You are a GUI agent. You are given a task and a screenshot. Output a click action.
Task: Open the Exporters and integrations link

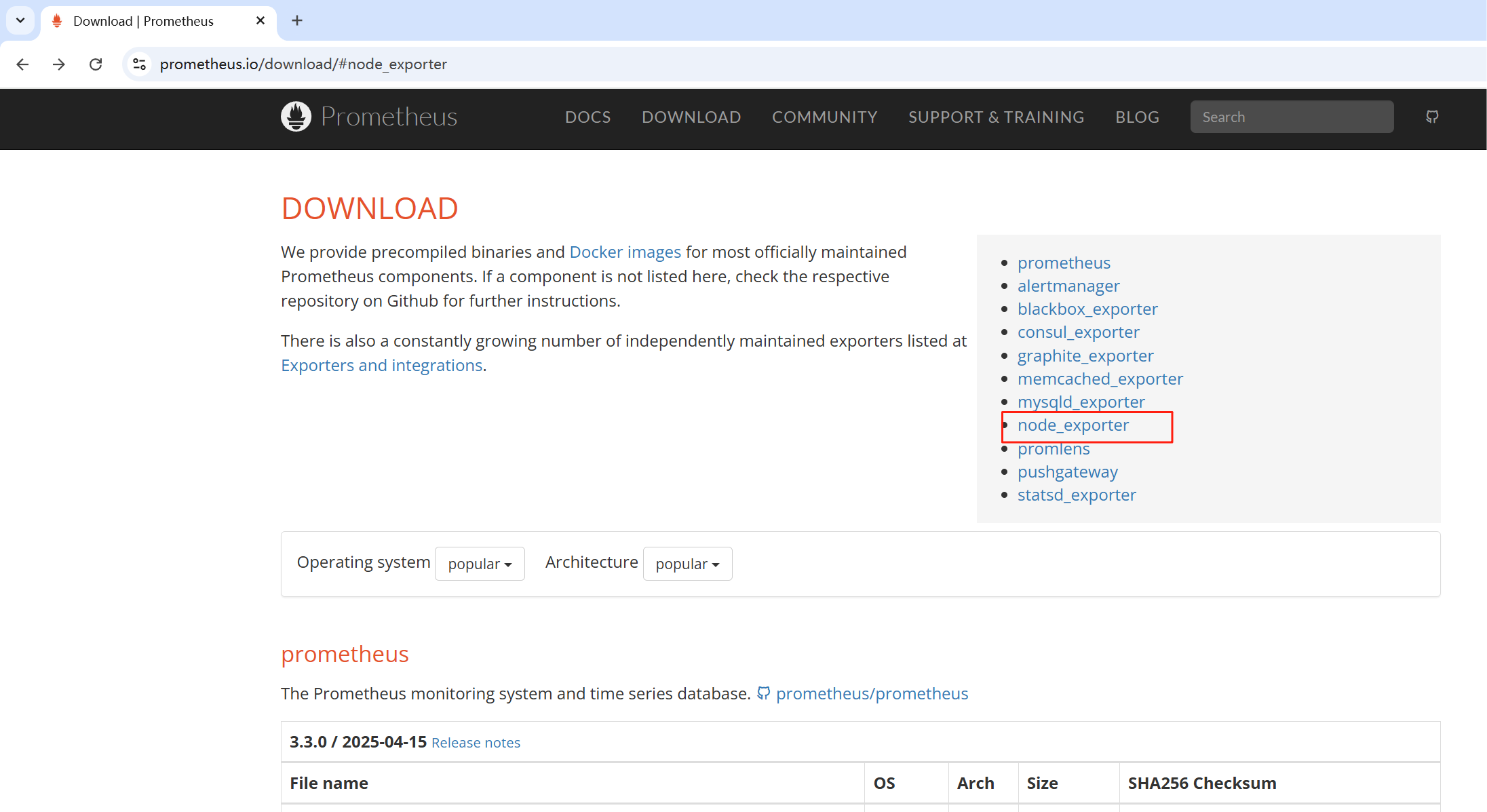381,365
